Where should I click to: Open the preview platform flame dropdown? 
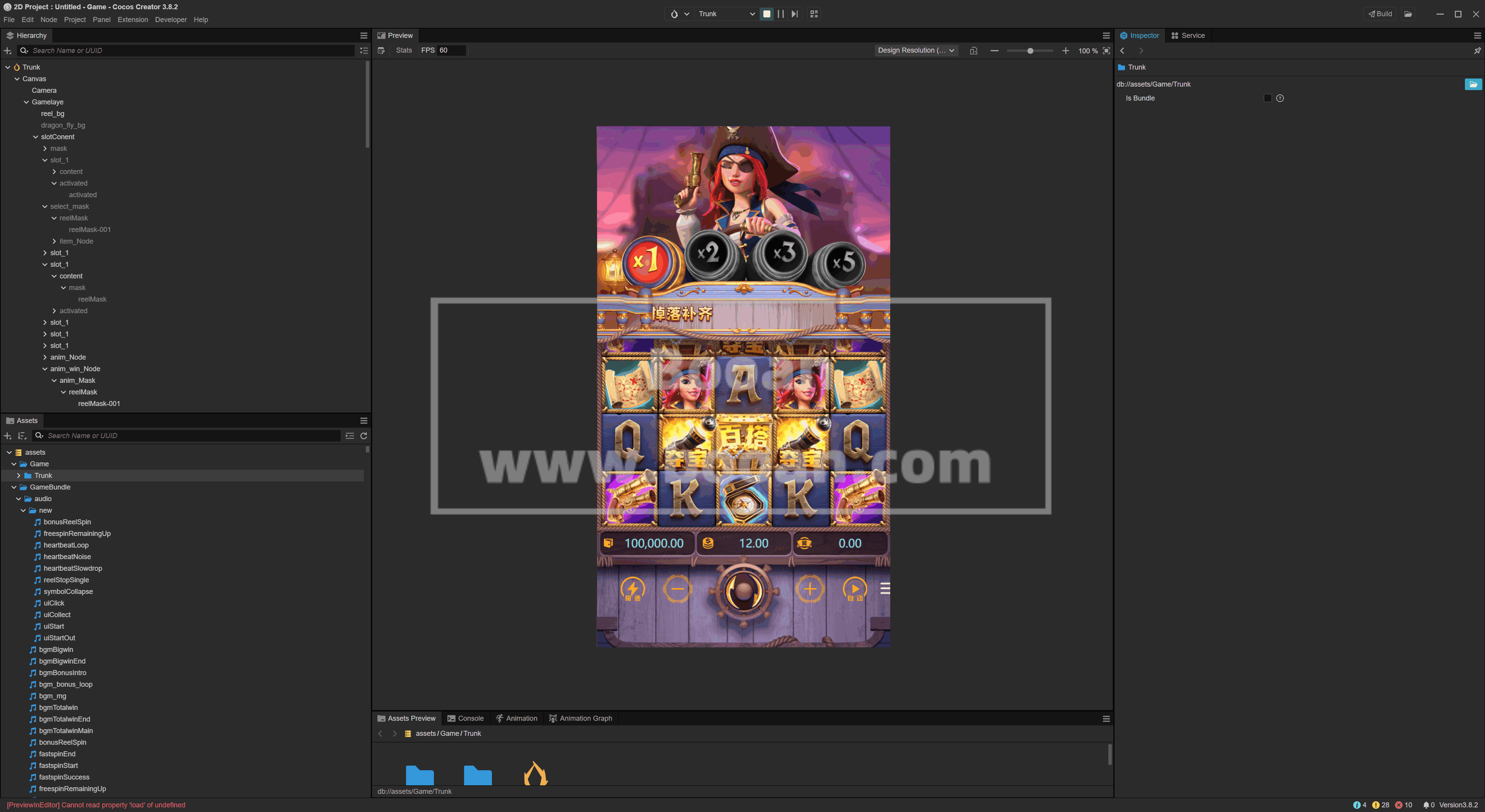679,14
